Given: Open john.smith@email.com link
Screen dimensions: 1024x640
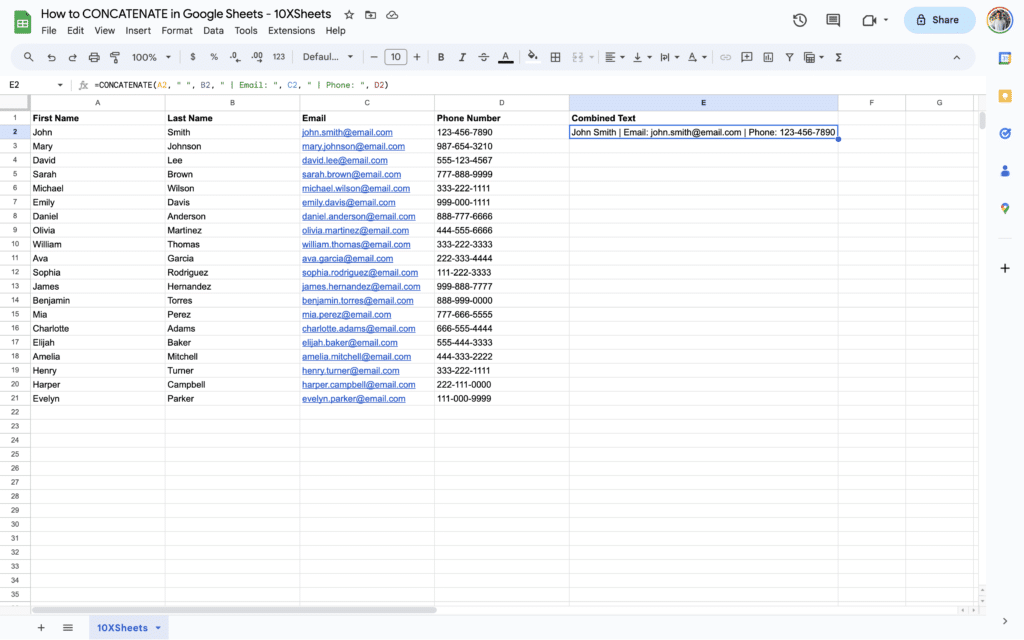Looking at the screenshot, I should [x=347, y=131].
